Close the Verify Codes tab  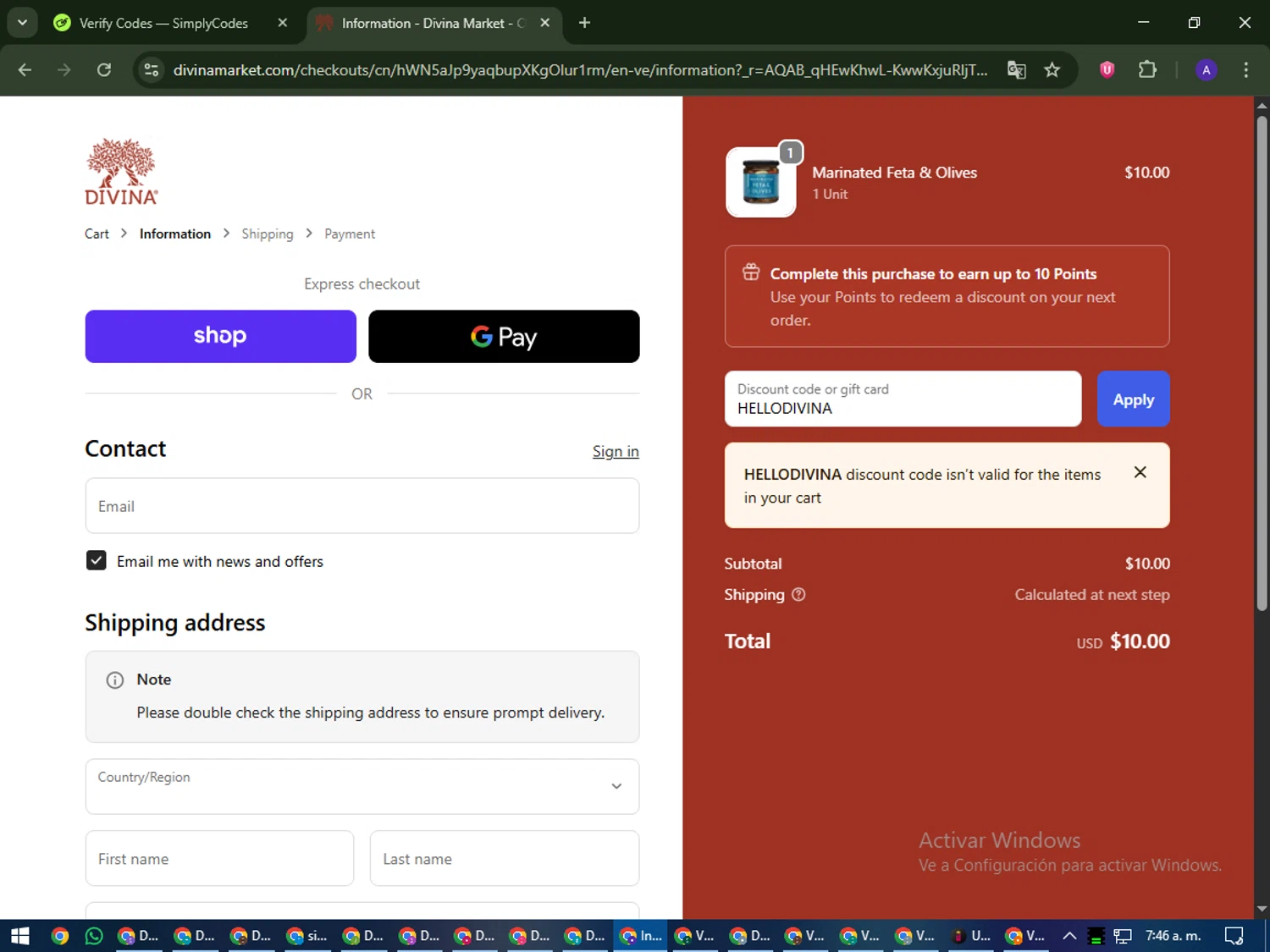tap(283, 23)
